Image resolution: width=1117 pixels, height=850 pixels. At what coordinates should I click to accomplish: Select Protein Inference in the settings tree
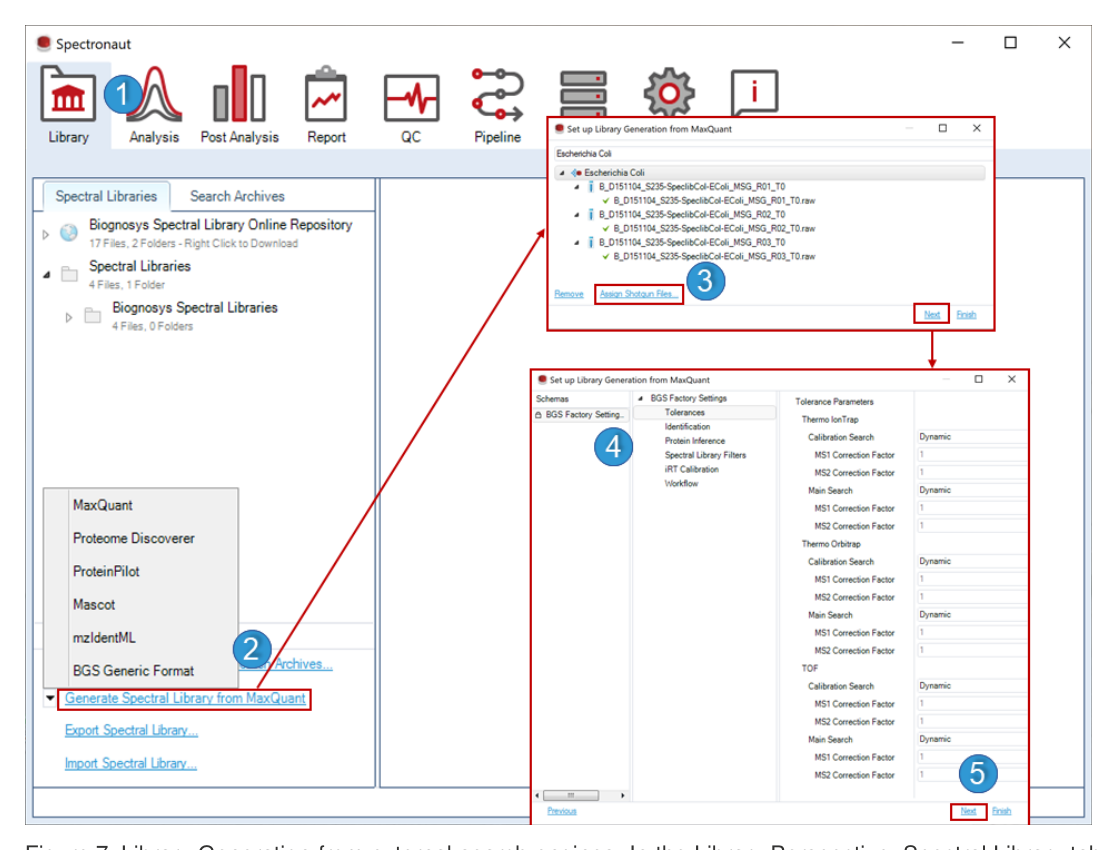695,441
